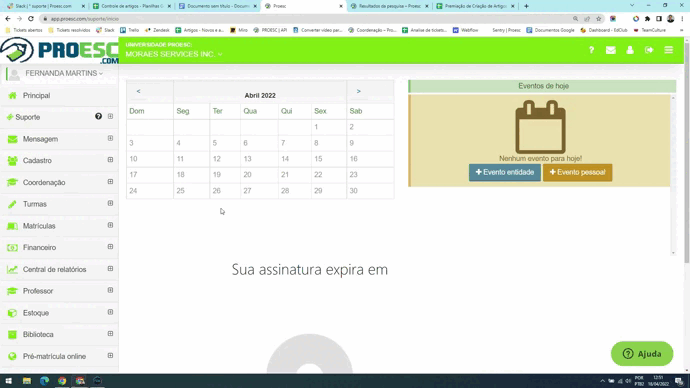Click the Coordenação graduation cap icon
This screenshot has height=388, width=690.
(x=12, y=183)
